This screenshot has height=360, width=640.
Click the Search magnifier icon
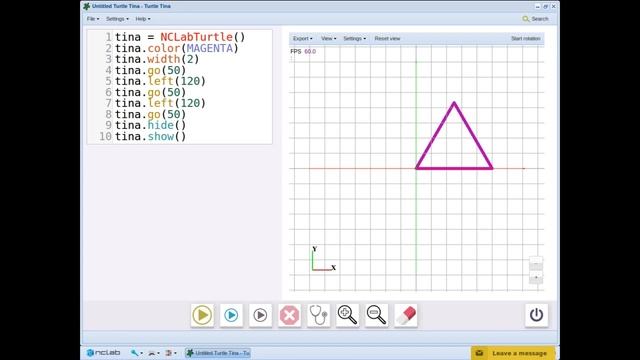click(526, 19)
